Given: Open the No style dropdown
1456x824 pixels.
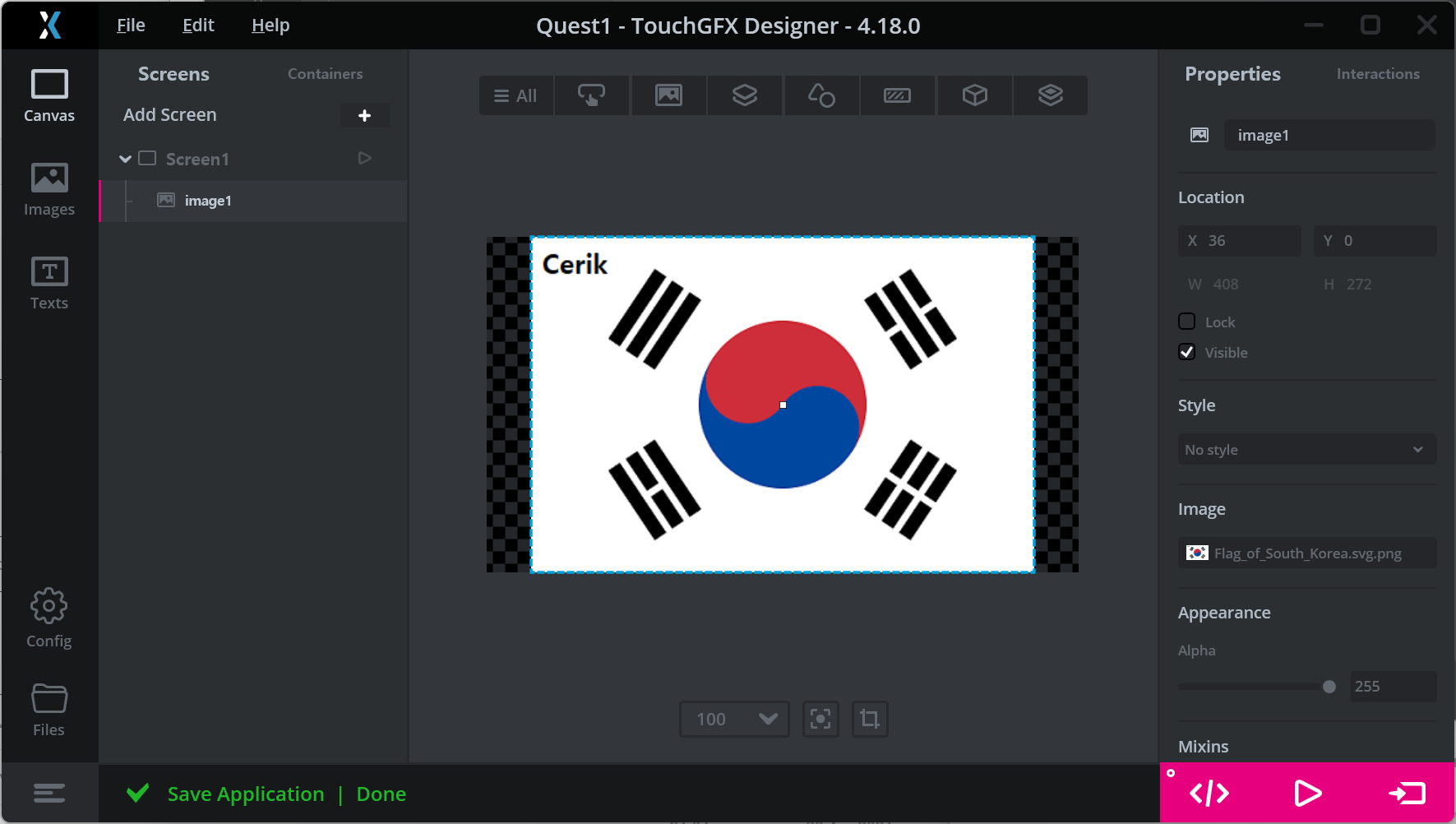Looking at the screenshot, I should pyautogui.click(x=1306, y=450).
